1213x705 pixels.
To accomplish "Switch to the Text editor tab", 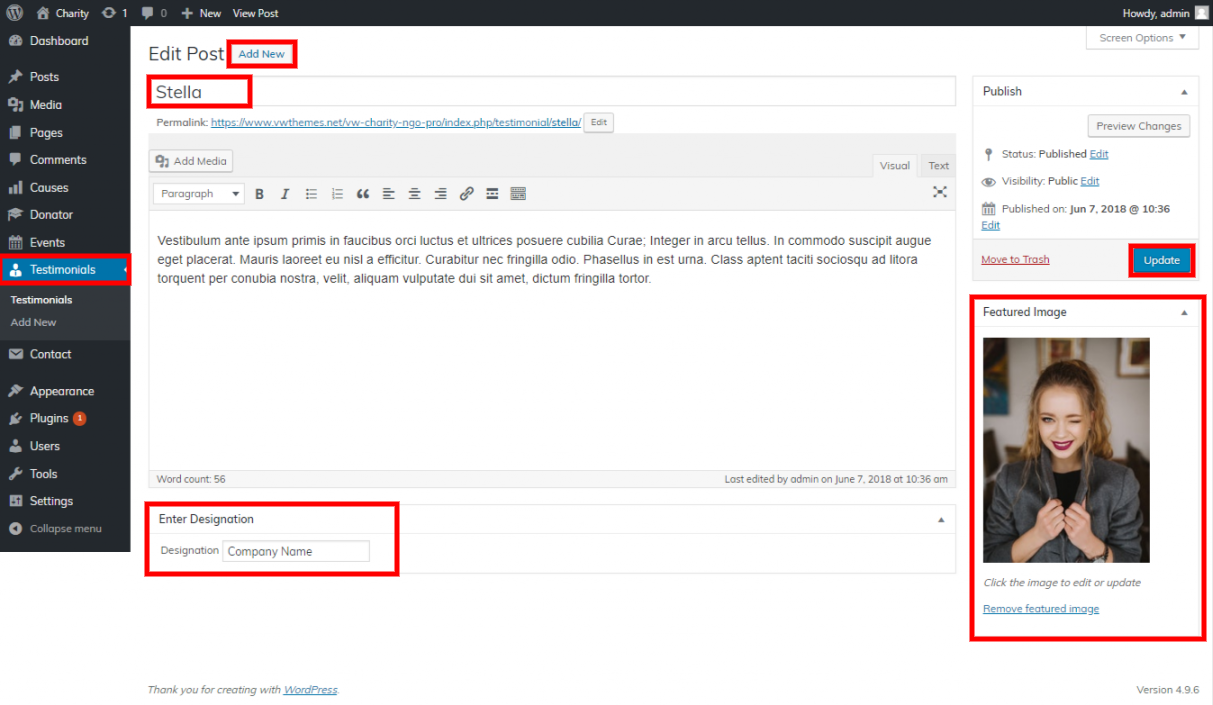I will pyautogui.click(x=938, y=166).
